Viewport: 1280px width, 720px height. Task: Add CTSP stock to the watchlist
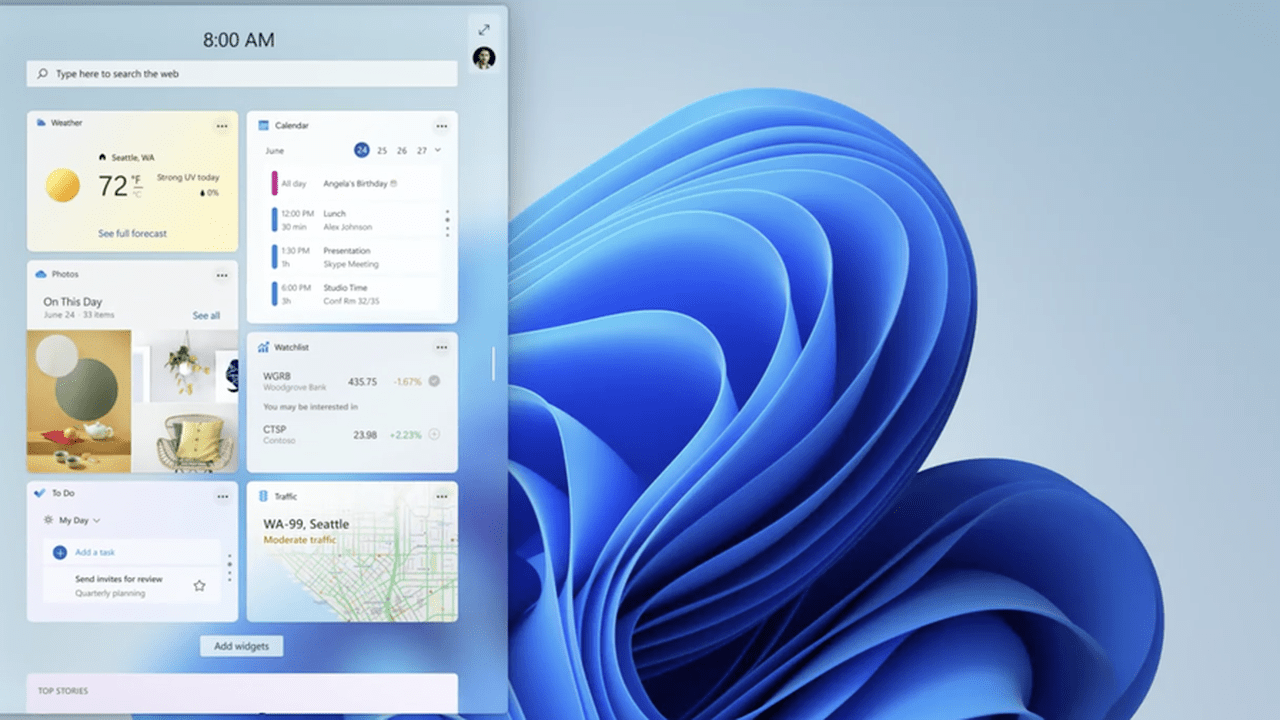click(434, 434)
